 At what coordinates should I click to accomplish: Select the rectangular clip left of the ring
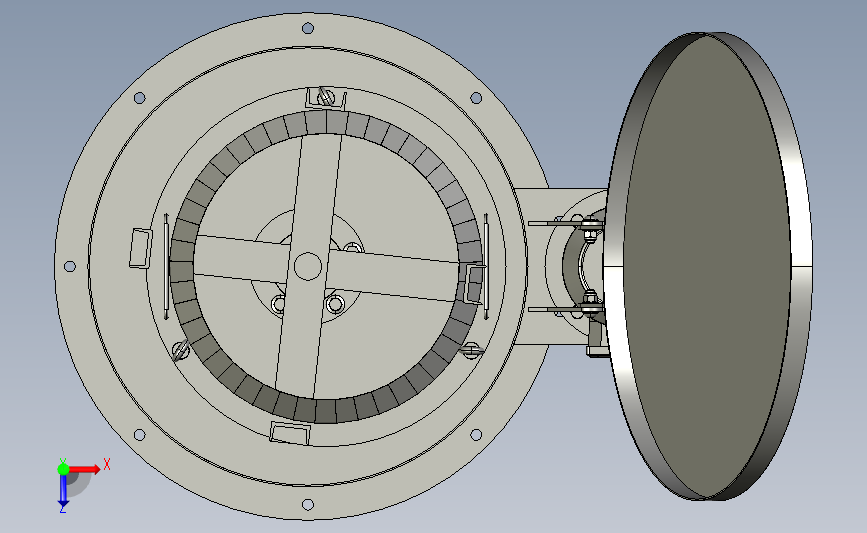click(x=140, y=248)
